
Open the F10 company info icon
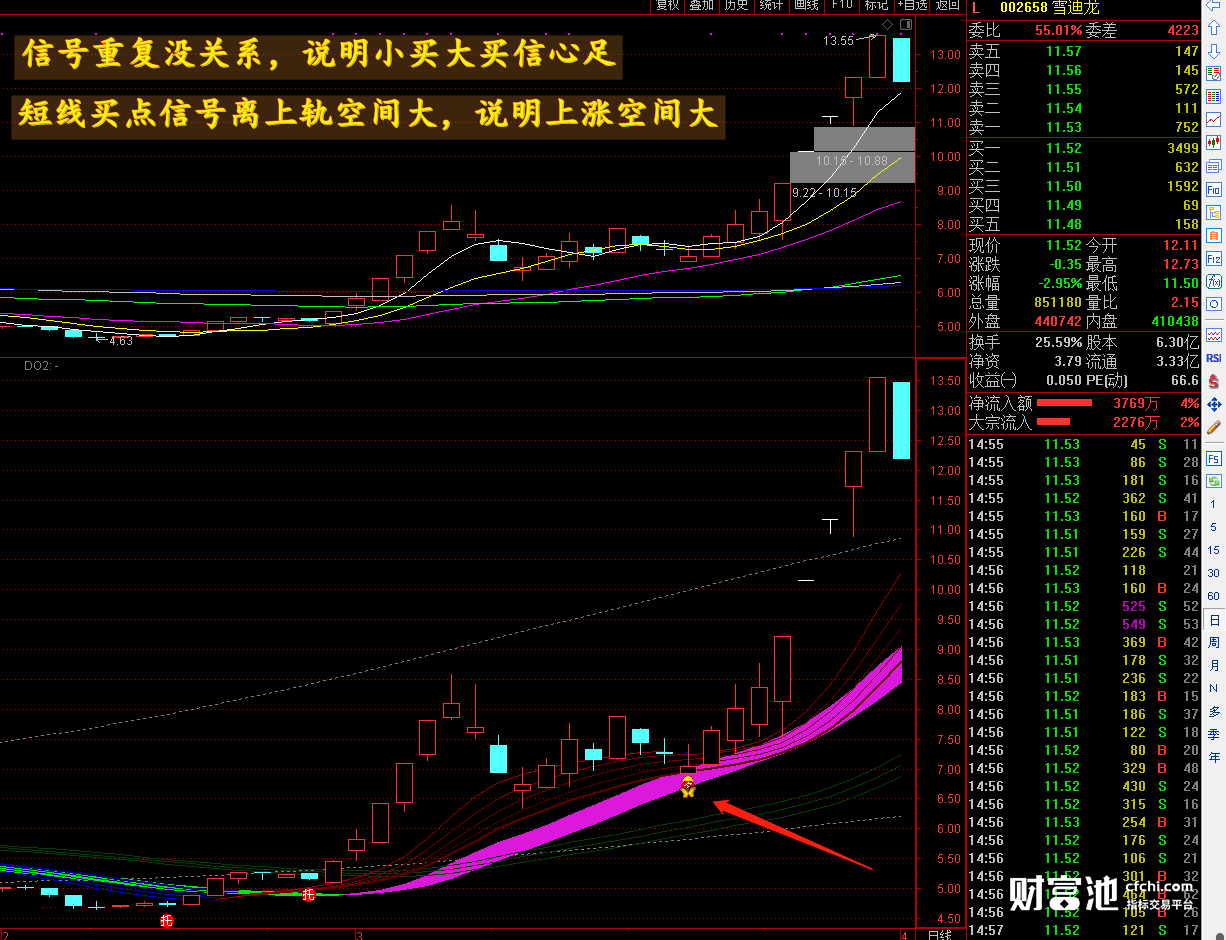(x=1214, y=189)
